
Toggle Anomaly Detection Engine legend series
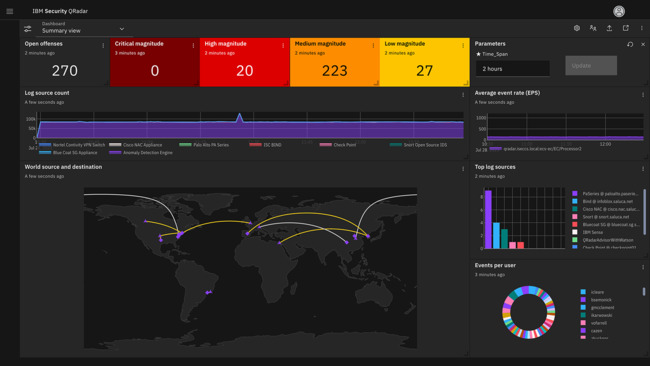[141, 153]
